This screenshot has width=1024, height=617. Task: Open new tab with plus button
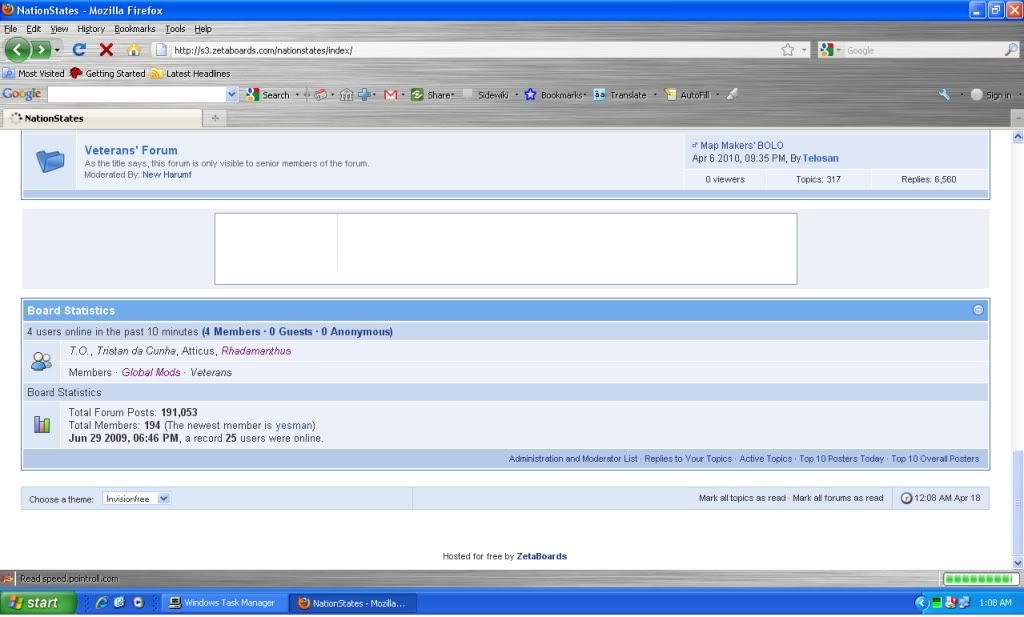point(215,118)
